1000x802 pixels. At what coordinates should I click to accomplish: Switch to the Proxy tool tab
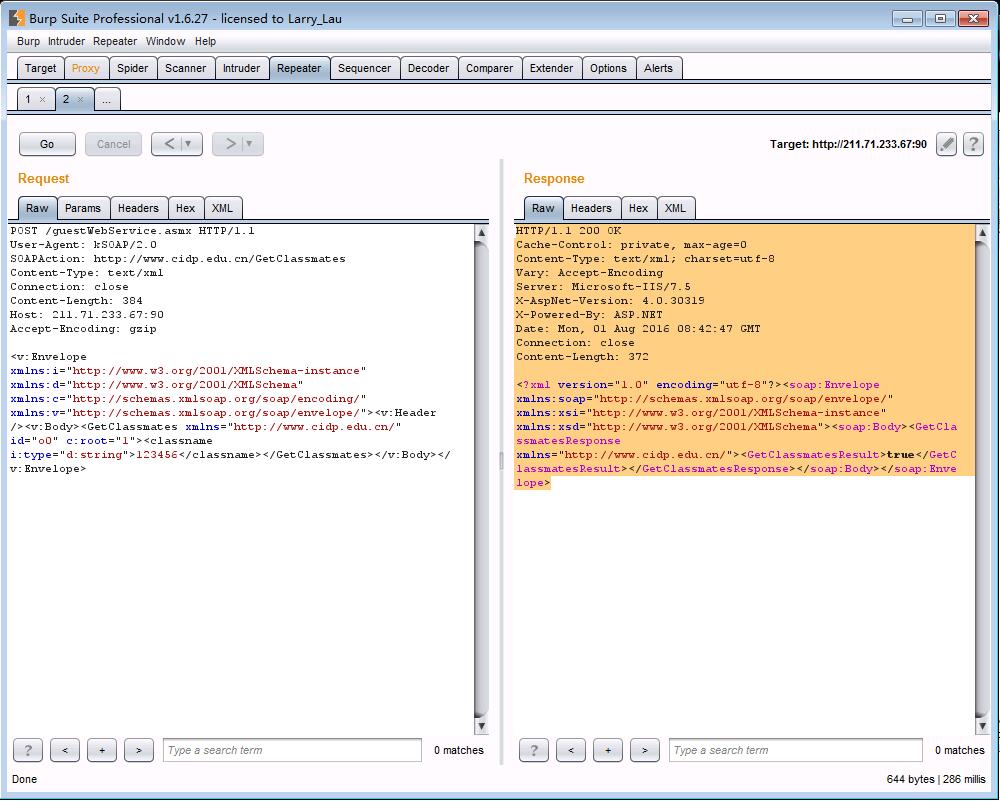pos(85,68)
